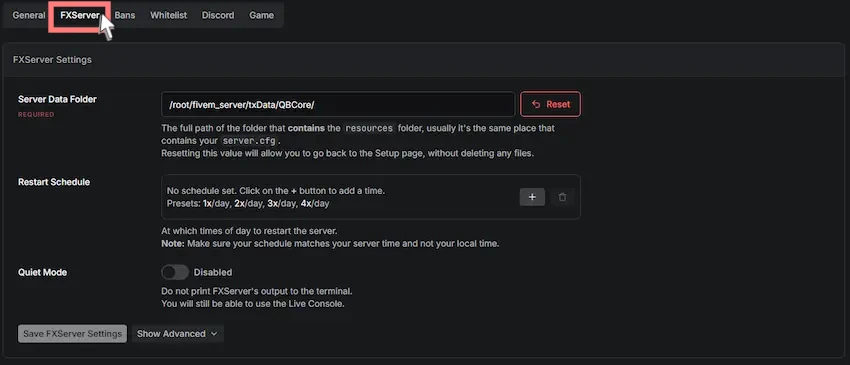Toggle the Quiet Mode switch
Viewport: 850px width, 365px height.
(175, 272)
